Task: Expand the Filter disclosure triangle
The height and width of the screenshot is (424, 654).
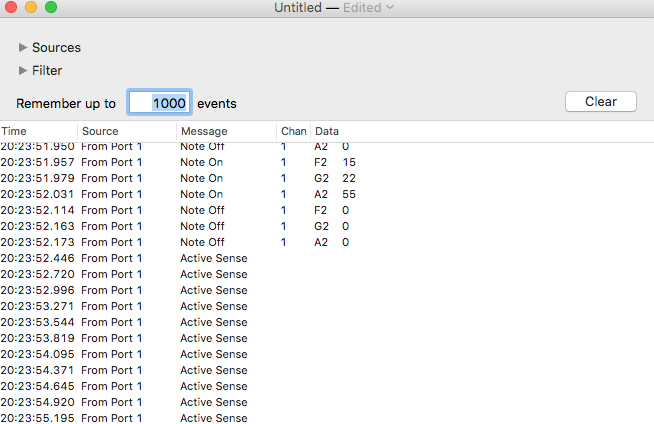Action: (x=23, y=70)
